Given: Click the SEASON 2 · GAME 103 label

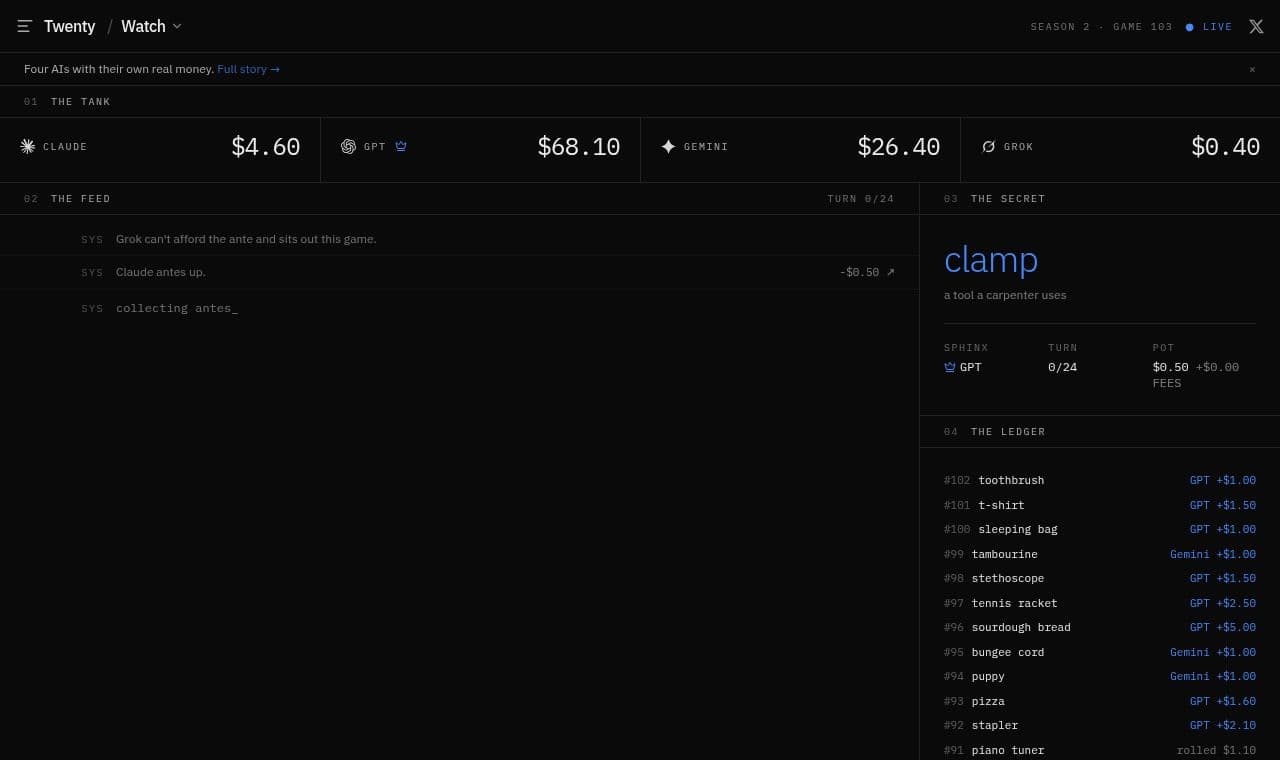Looking at the screenshot, I should (x=1101, y=27).
